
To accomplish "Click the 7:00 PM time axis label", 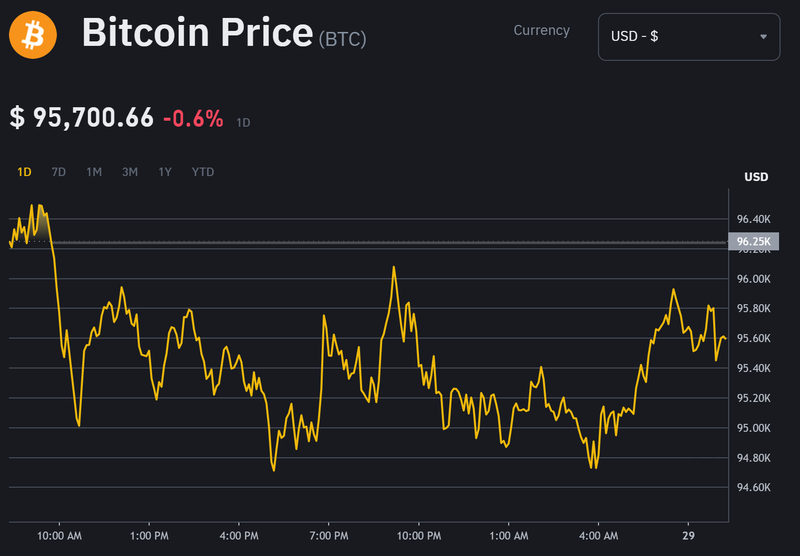I will pos(329,535).
